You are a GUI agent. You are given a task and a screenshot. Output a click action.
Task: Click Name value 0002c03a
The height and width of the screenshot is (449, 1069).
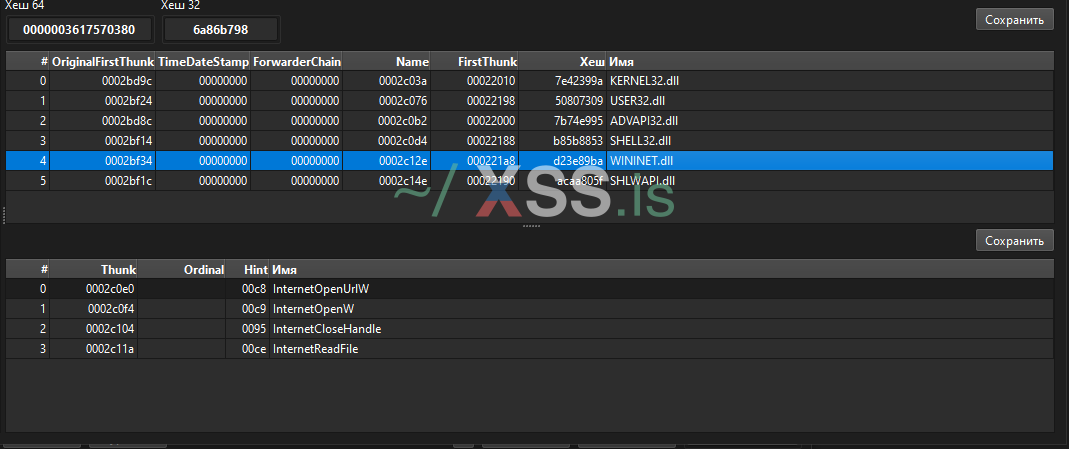tap(403, 81)
